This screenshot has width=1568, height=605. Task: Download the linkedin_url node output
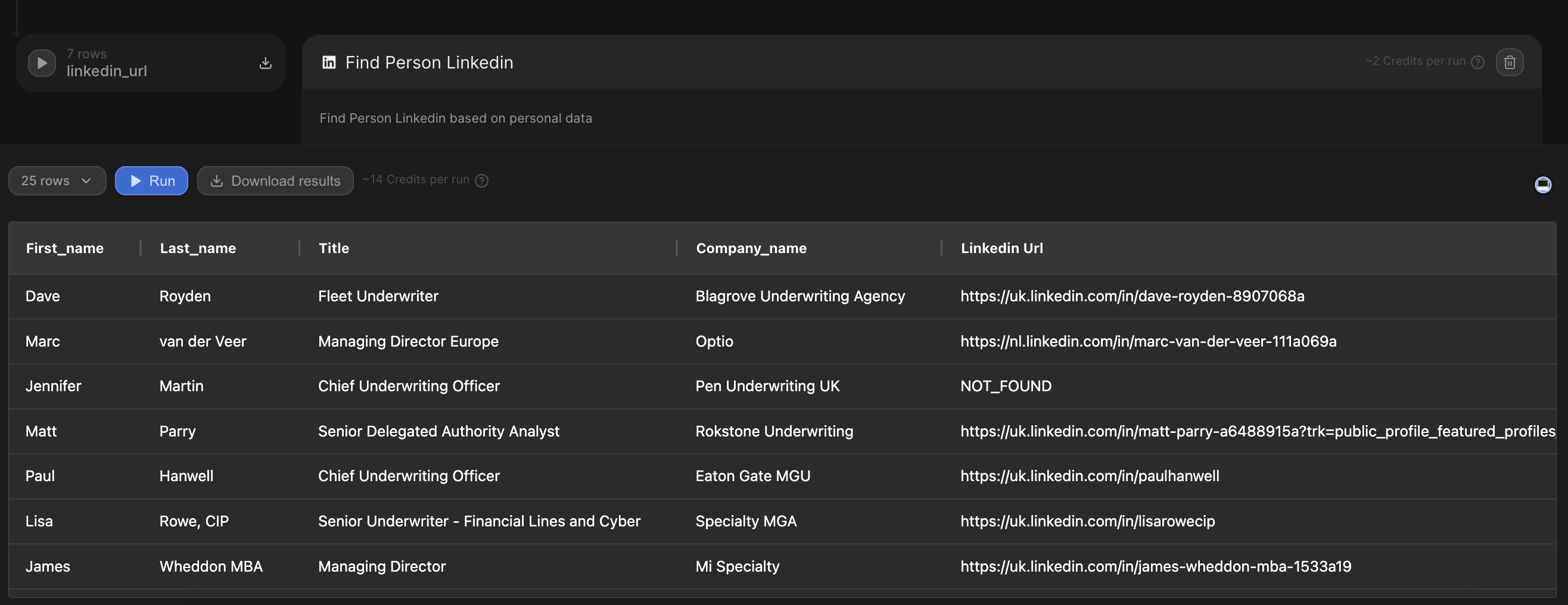click(265, 63)
